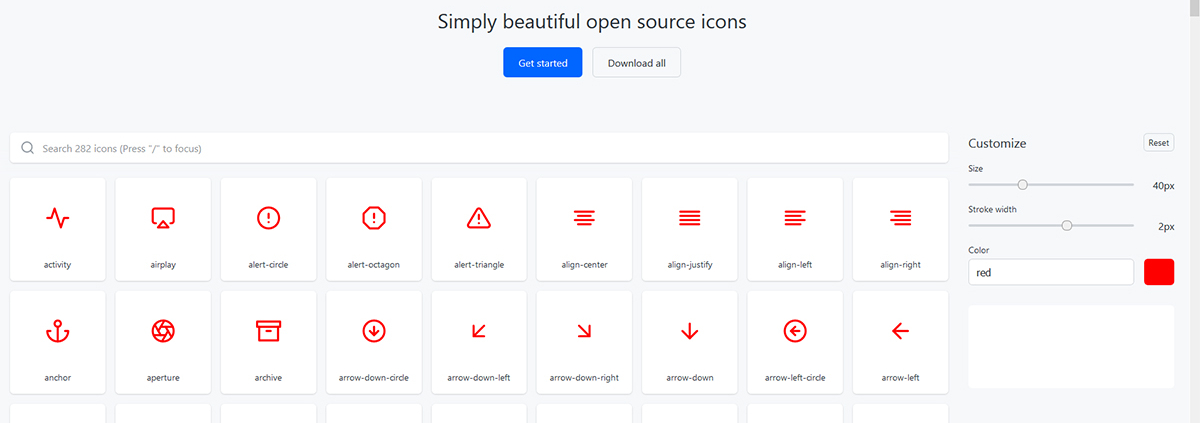Reset the customization settings
Viewport: 1200px width, 423px height.
[1159, 143]
